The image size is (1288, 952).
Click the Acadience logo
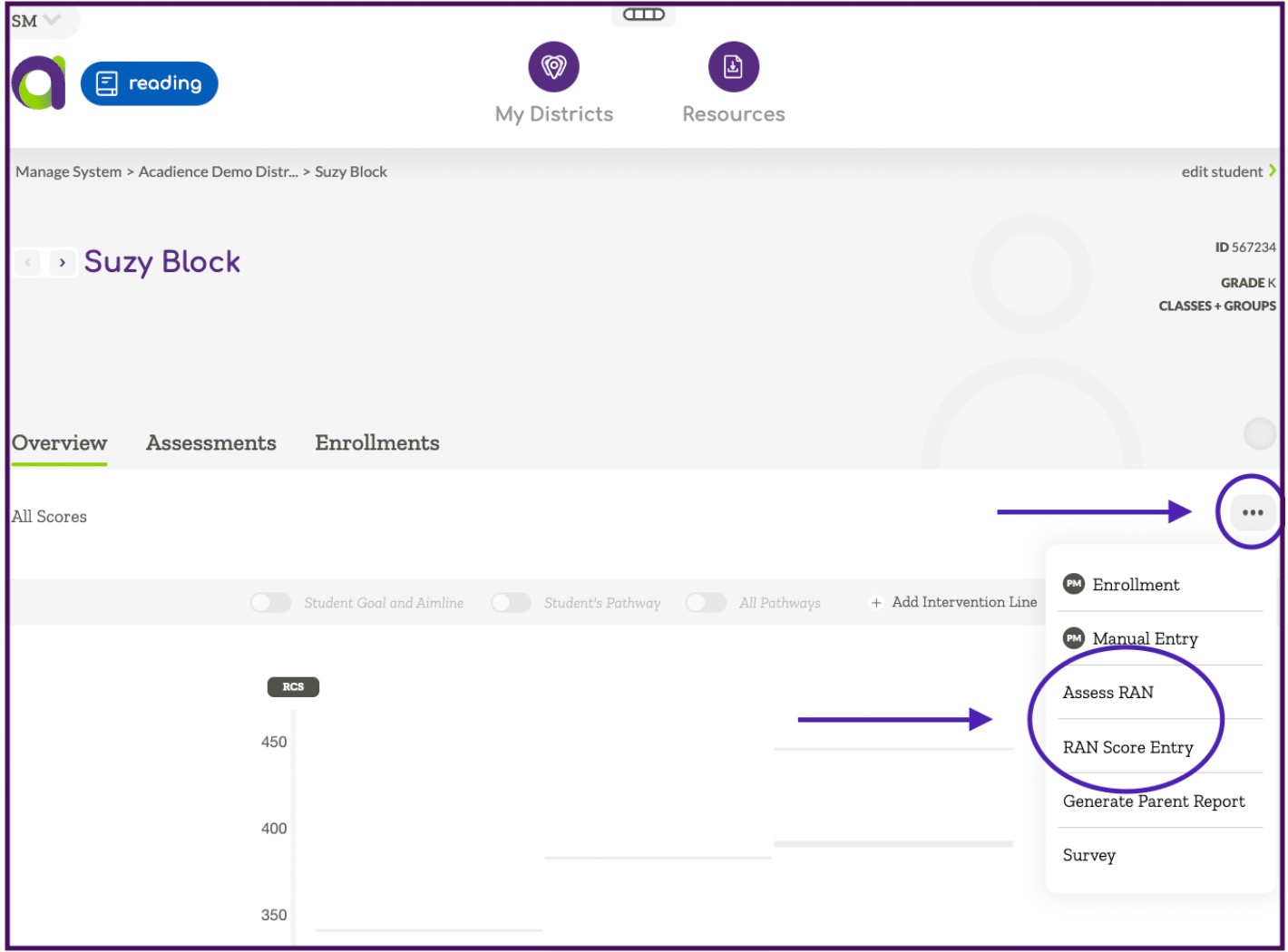tap(38, 83)
